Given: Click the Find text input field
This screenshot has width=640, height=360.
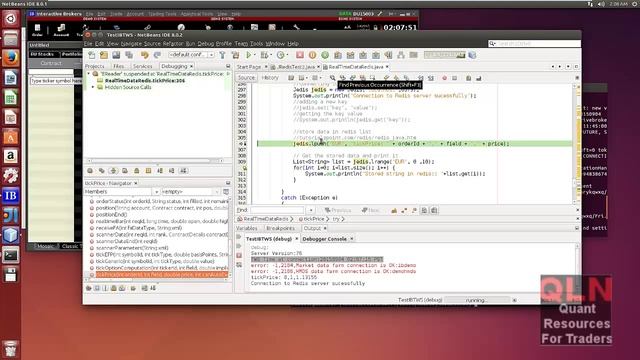Looking at the screenshot, I should (x=277, y=210).
